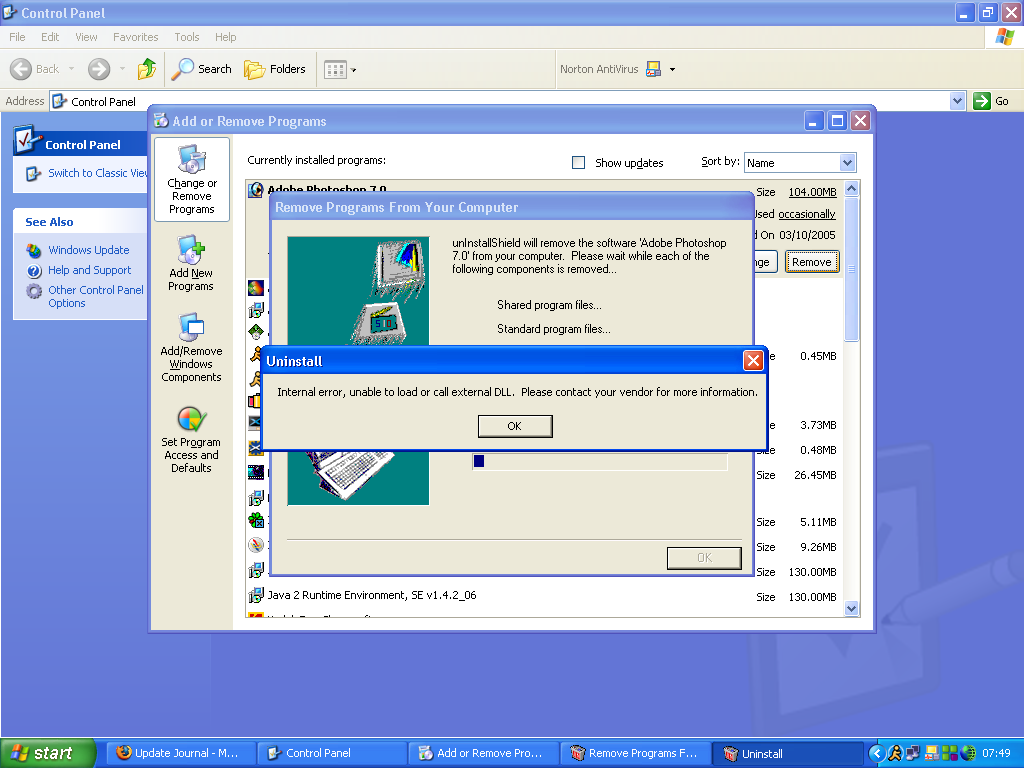Click the 'occasionally' usage link
The height and width of the screenshot is (768, 1024).
[x=807, y=214]
